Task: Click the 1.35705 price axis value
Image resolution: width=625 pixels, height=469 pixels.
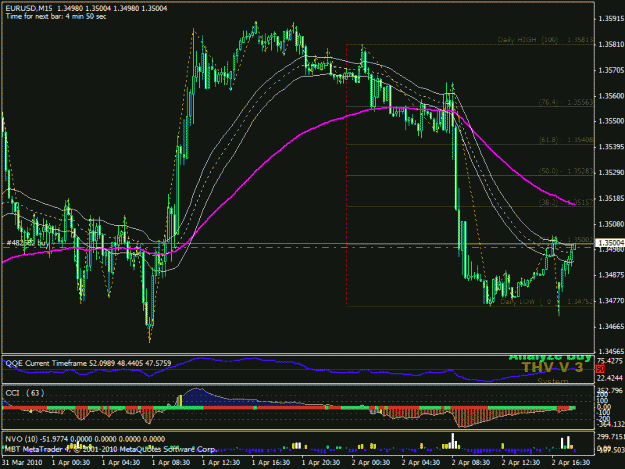Action: pos(611,71)
